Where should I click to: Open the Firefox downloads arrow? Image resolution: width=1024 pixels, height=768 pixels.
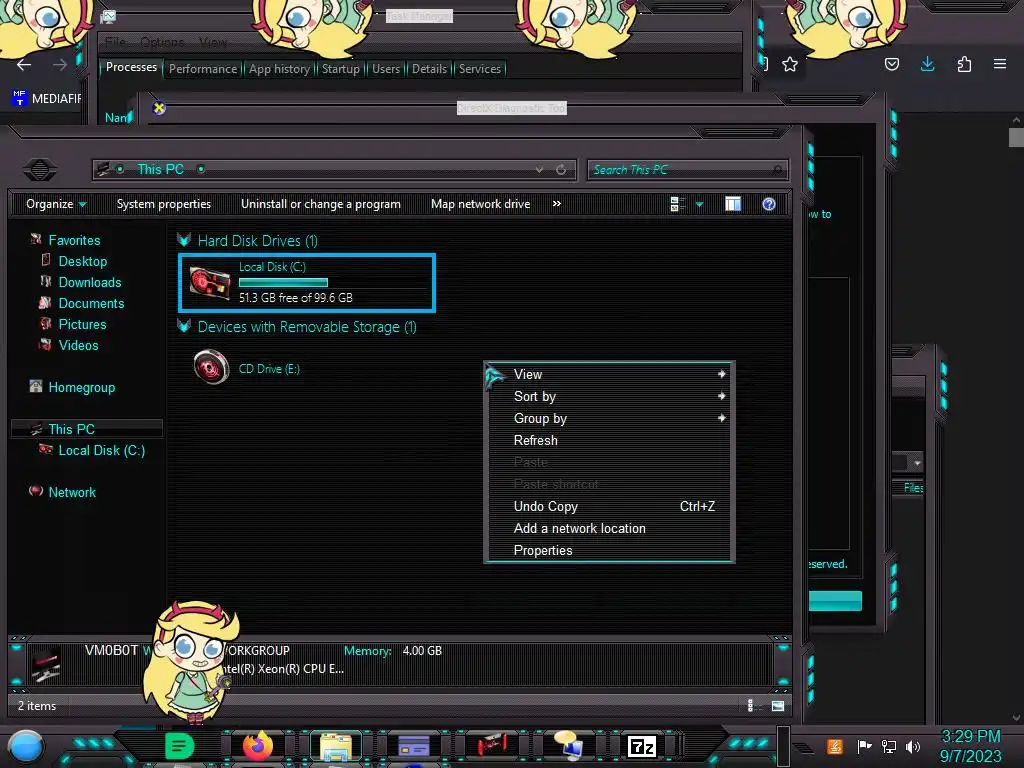927,63
